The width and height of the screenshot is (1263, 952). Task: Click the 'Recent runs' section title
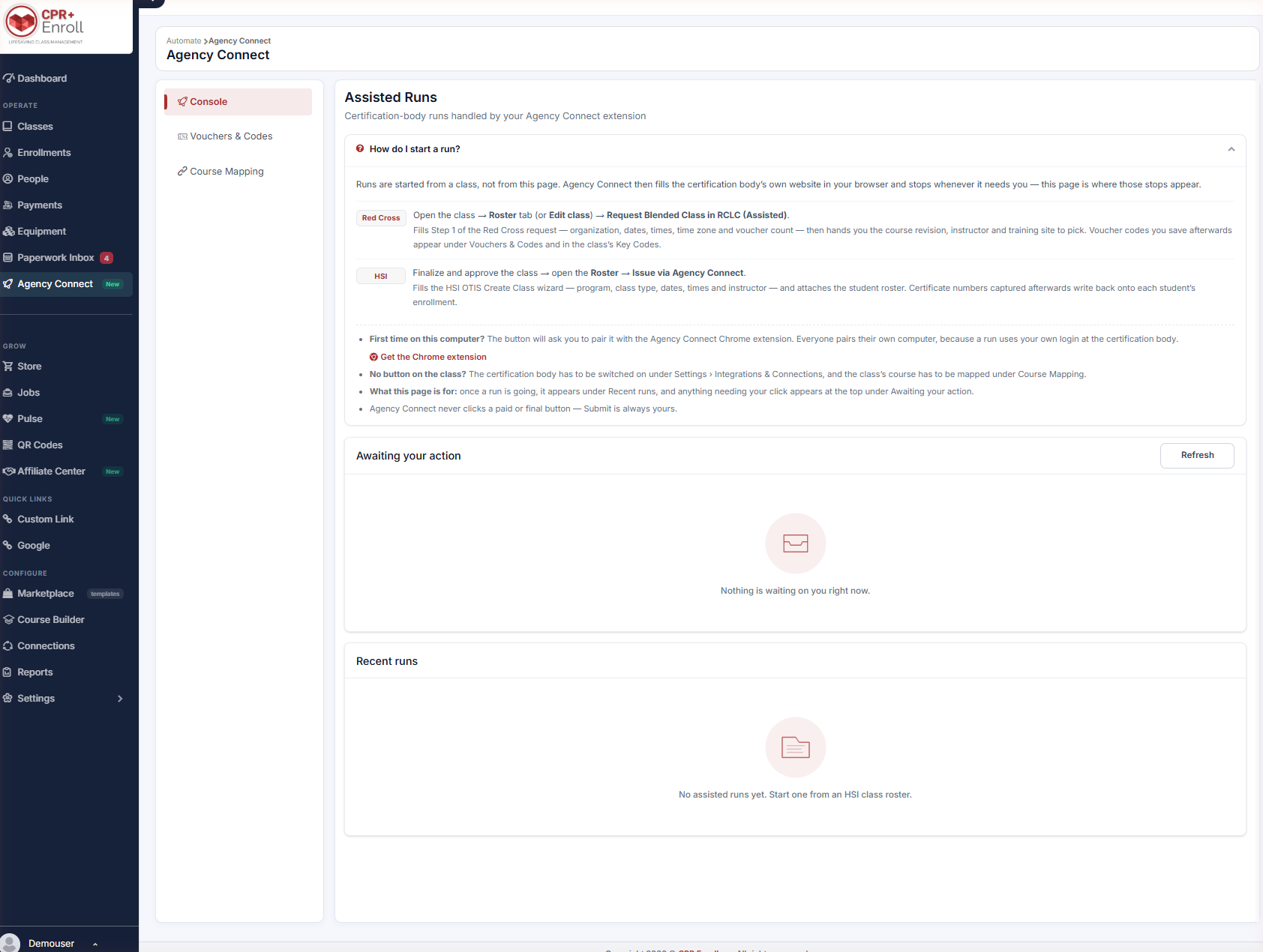coord(387,661)
